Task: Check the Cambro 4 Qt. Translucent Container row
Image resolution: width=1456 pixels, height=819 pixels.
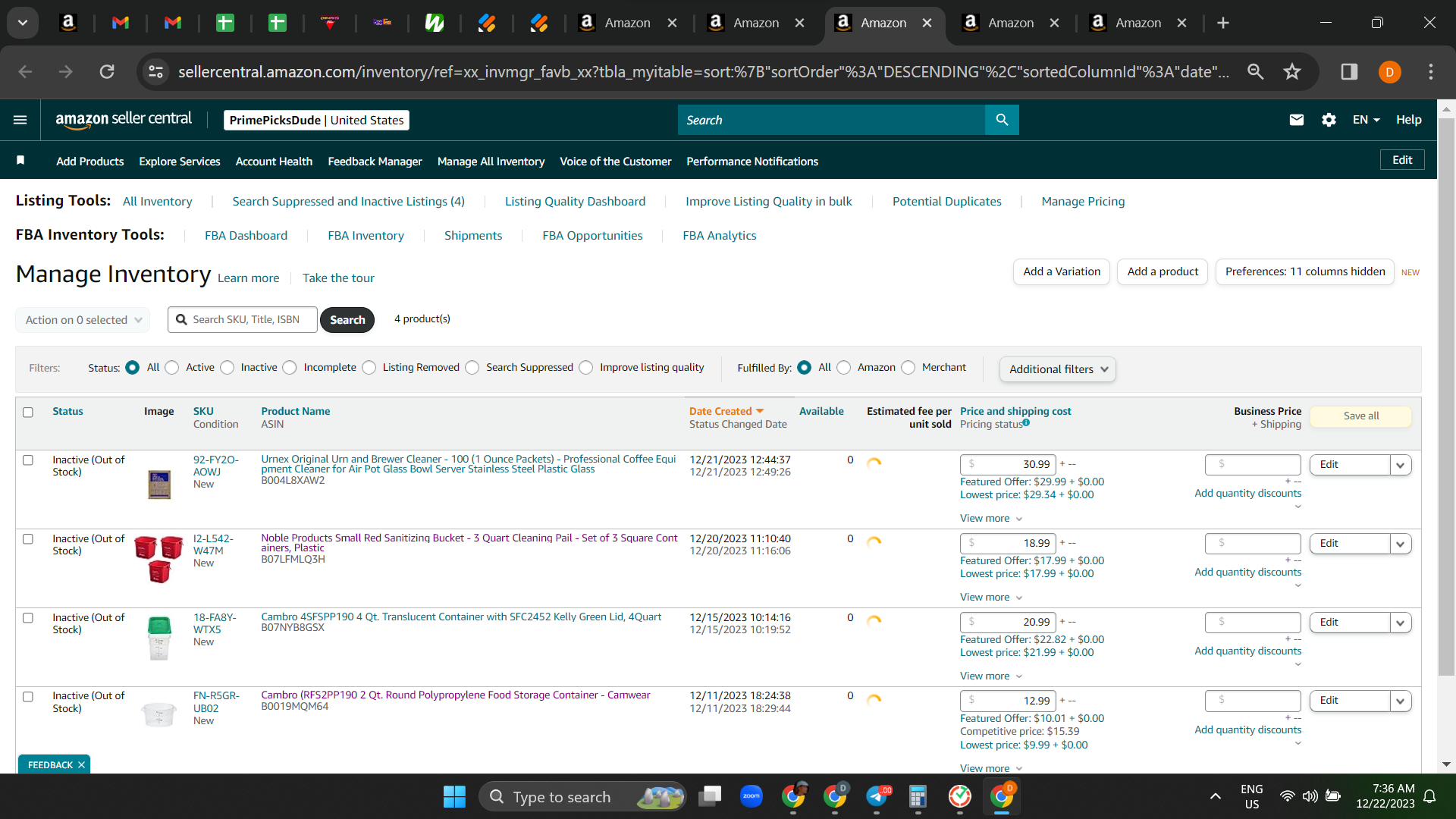Action: [28, 618]
